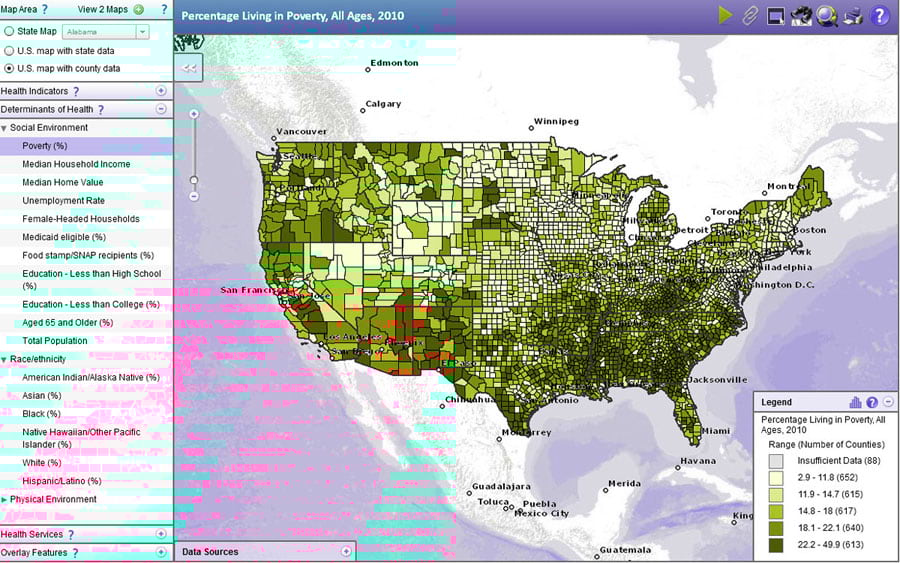Zoom in using the map plus button
This screenshot has width=900, height=563.
194,114
